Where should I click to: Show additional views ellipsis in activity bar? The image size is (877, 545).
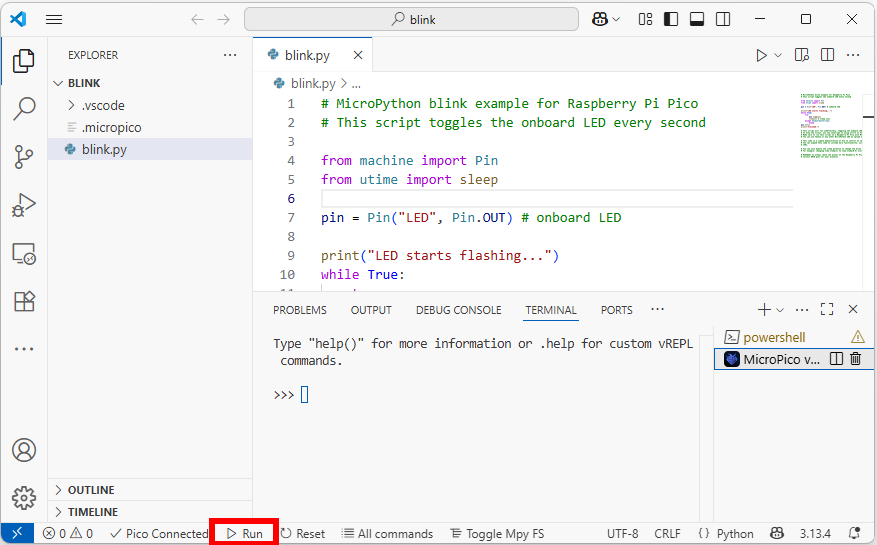(x=23, y=349)
